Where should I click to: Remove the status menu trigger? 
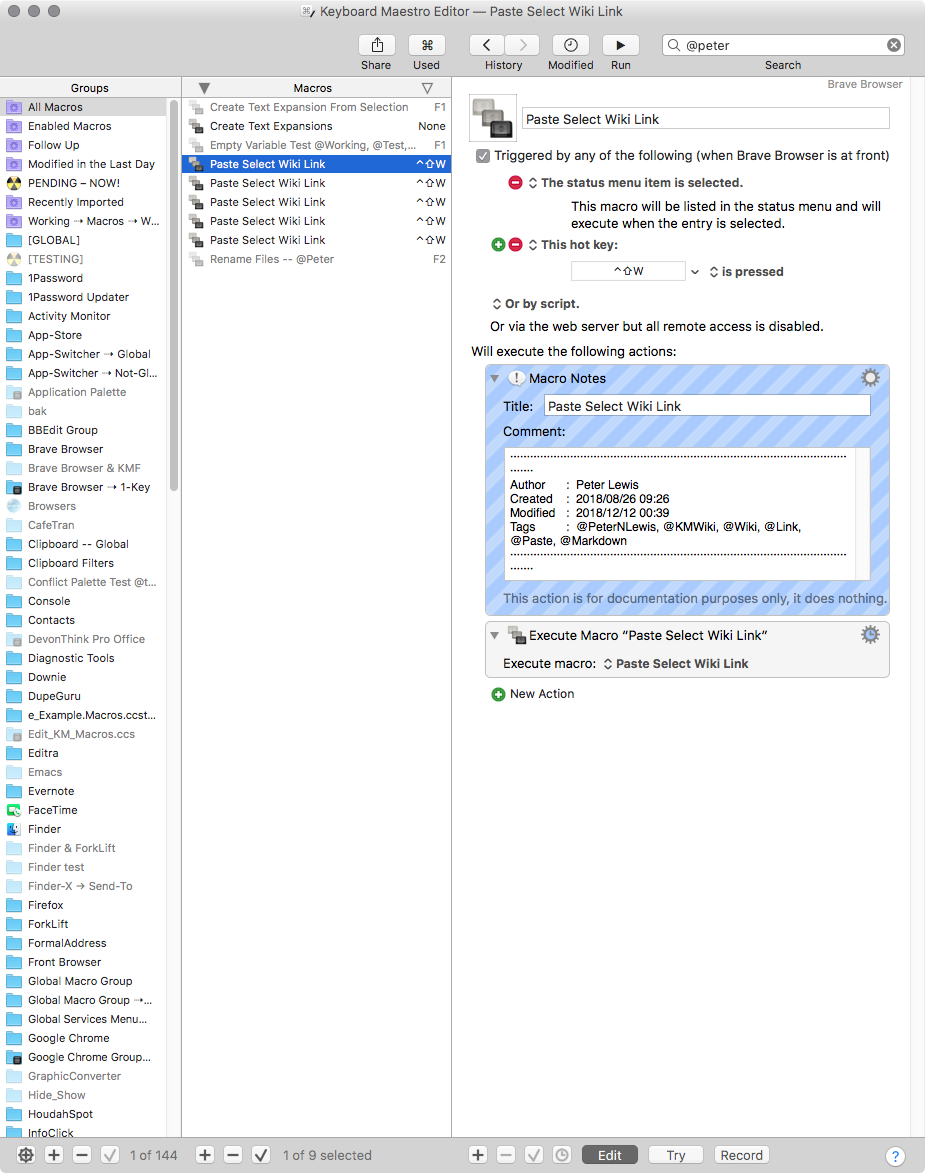[515, 183]
